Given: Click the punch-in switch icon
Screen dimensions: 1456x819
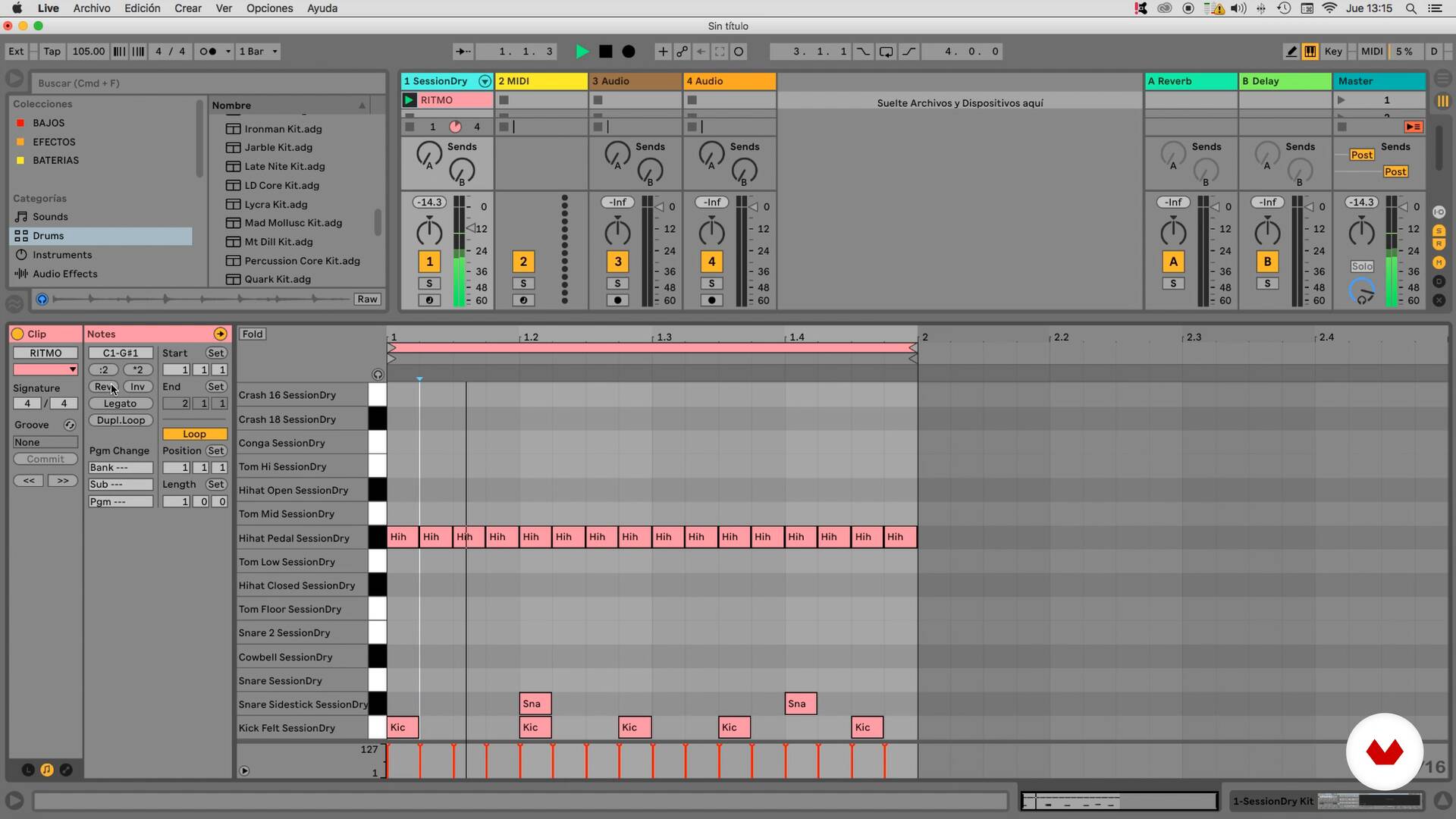Looking at the screenshot, I should click(864, 52).
